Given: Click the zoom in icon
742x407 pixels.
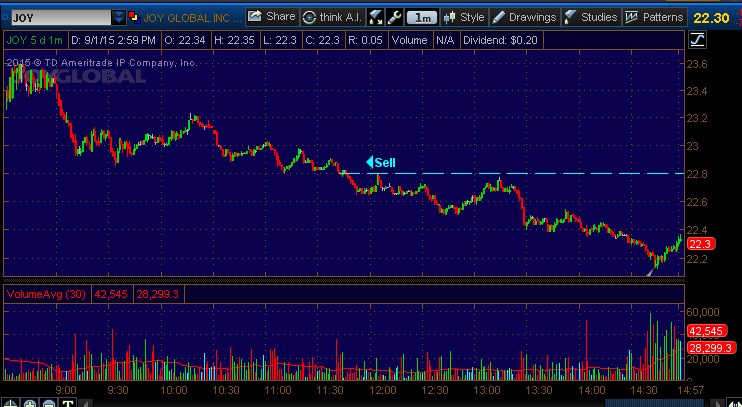Looking at the screenshot, I should tap(30, 403).
